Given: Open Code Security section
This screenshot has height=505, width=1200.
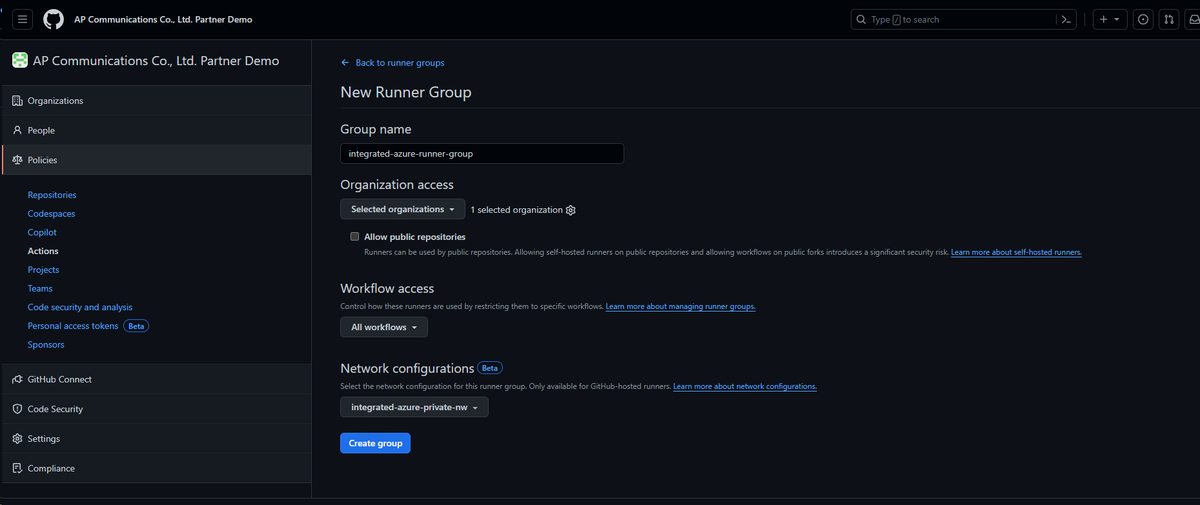Looking at the screenshot, I should [156, 409].
